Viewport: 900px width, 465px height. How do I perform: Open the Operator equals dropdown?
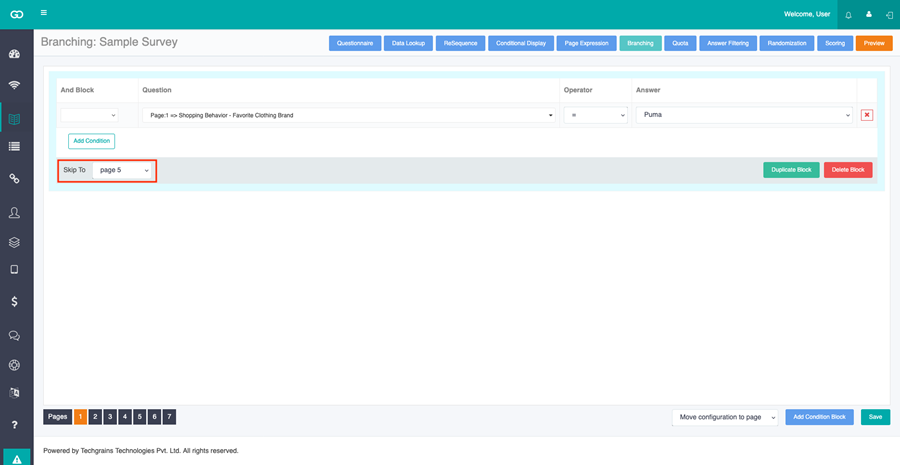click(595, 115)
